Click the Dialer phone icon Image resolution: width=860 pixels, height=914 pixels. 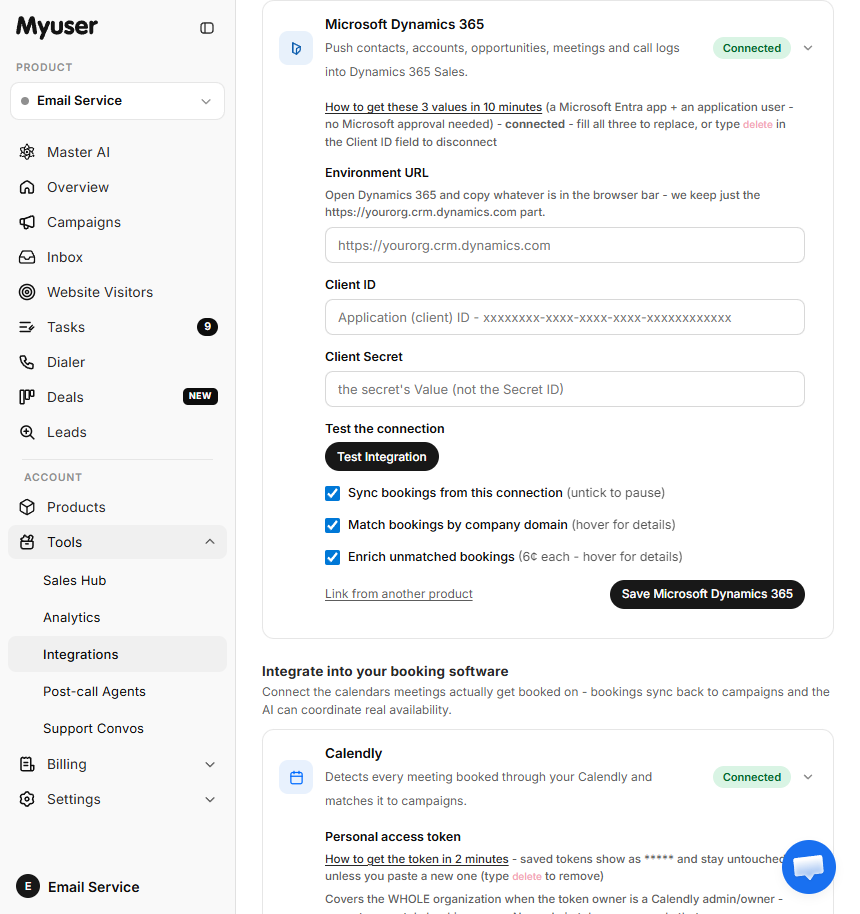click(x=27, y=362)
